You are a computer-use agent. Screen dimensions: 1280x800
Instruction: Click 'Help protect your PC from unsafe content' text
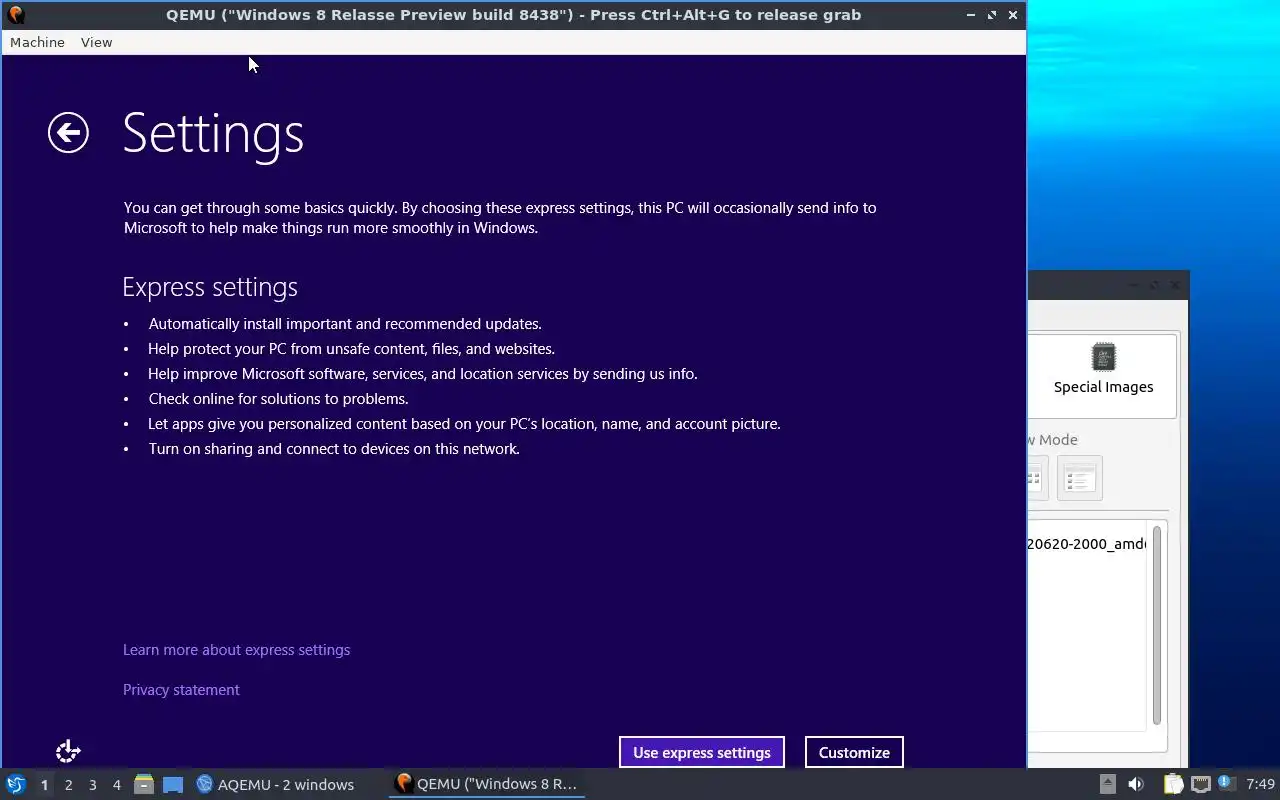click(351, 349)
